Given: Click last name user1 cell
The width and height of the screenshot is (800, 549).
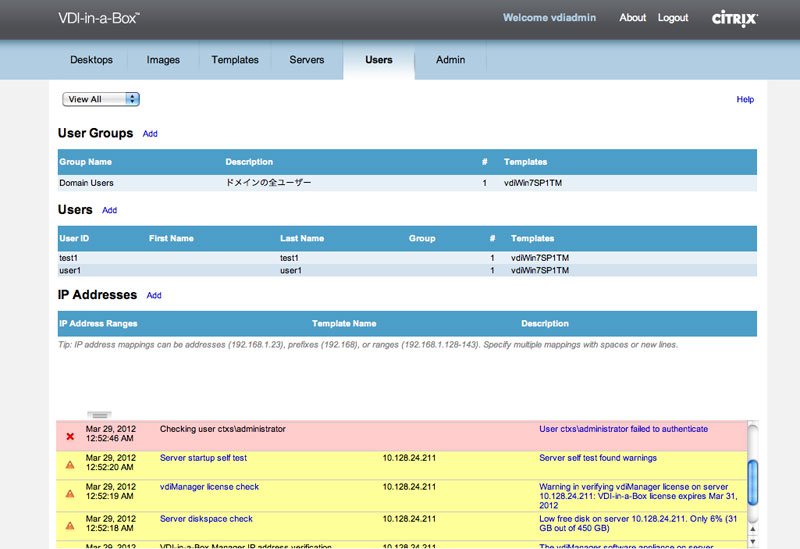Looking at the screenshot, I should pos(291,270).
